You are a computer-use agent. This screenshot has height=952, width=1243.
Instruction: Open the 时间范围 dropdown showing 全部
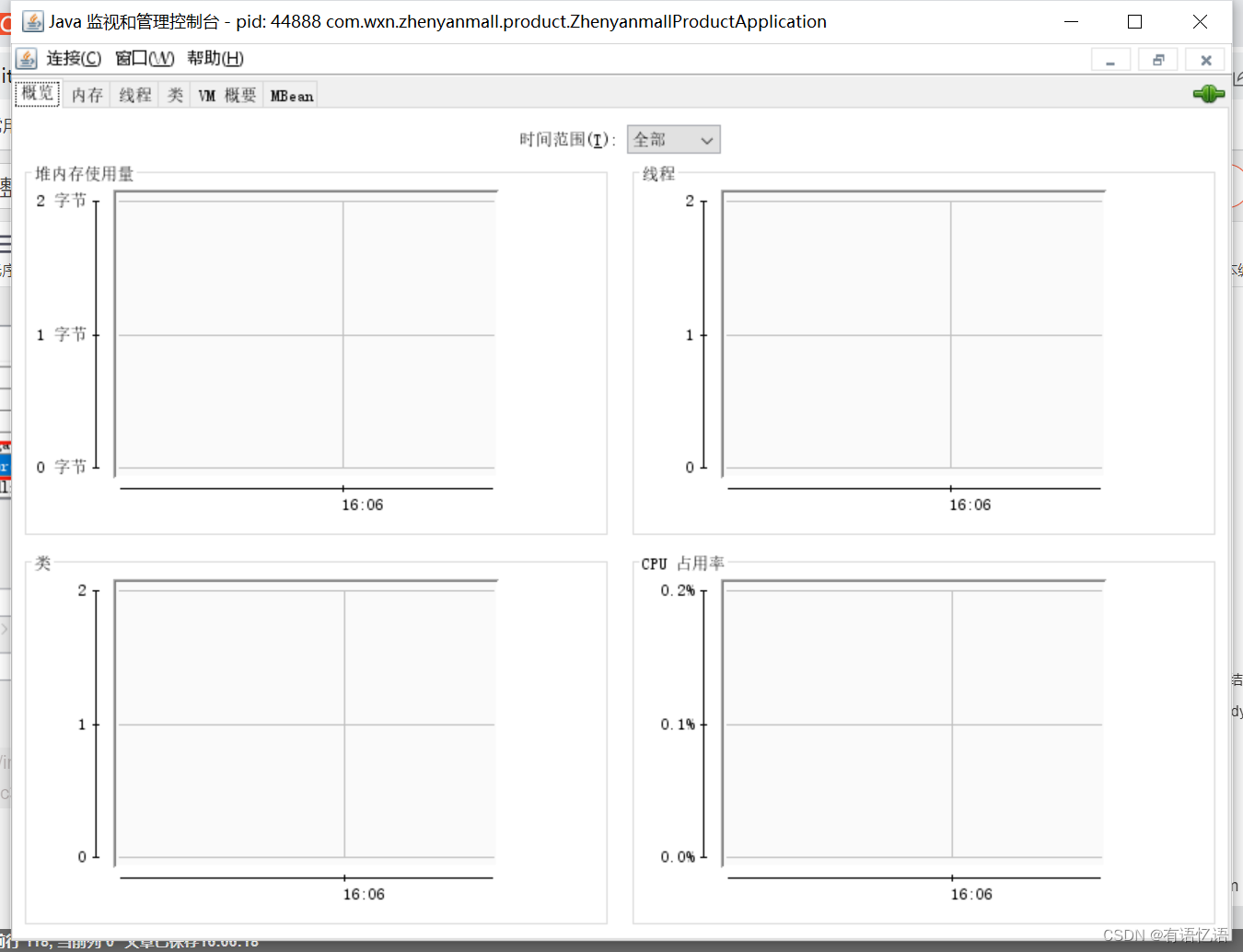(x=673, y=140)
